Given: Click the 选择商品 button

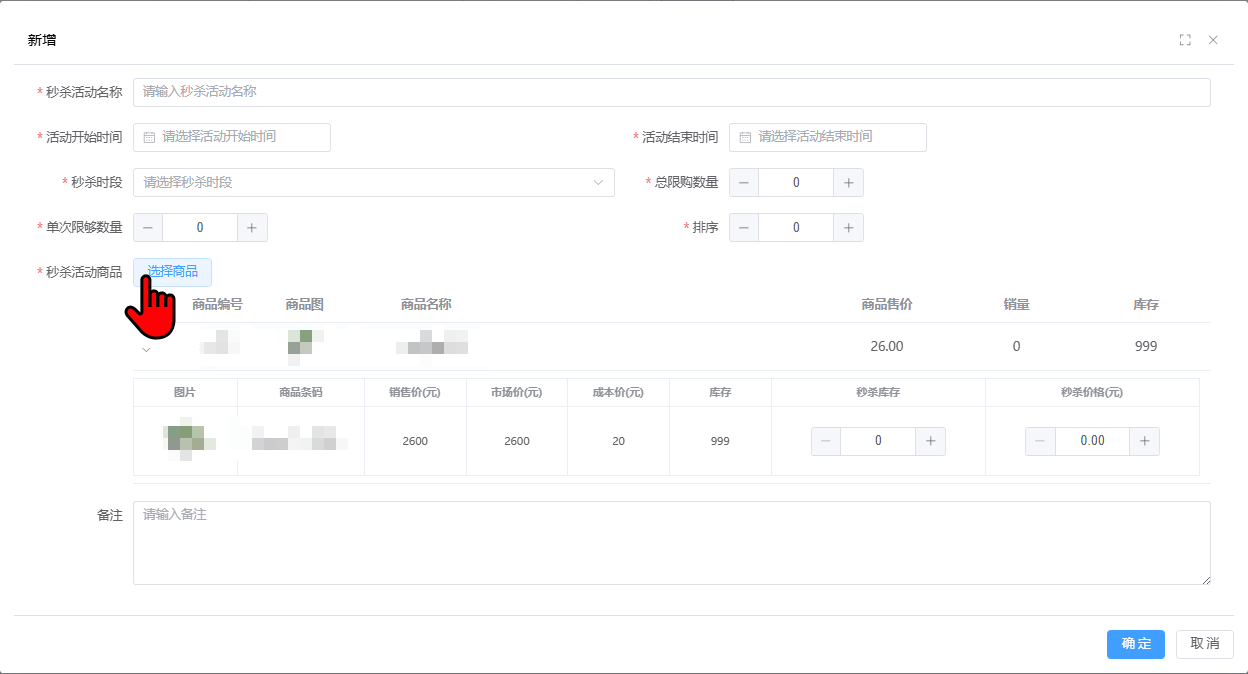Looking at the screenshot, I should coord(172,272).
